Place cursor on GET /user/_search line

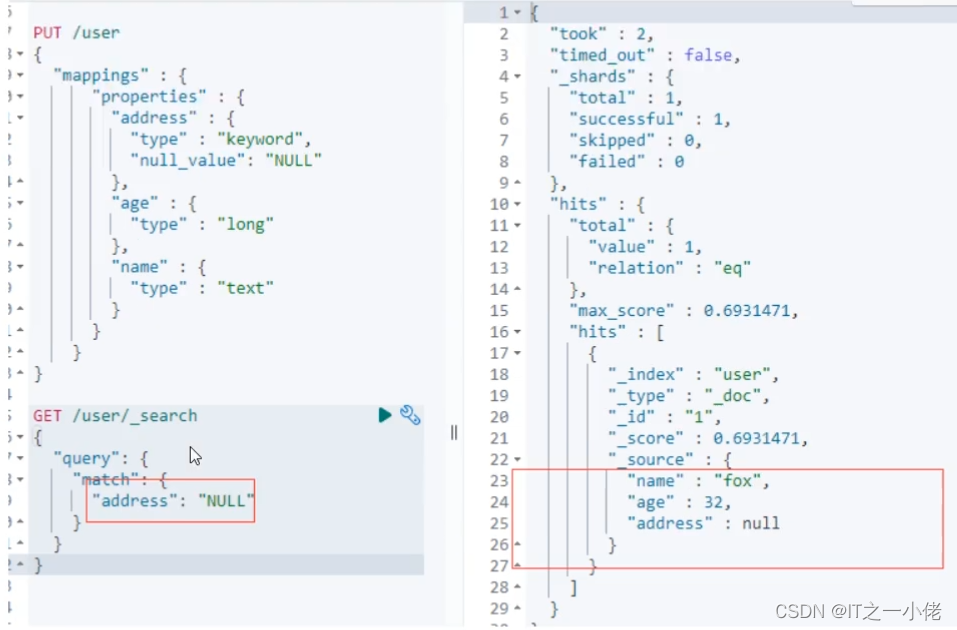[x=115, y=416]
